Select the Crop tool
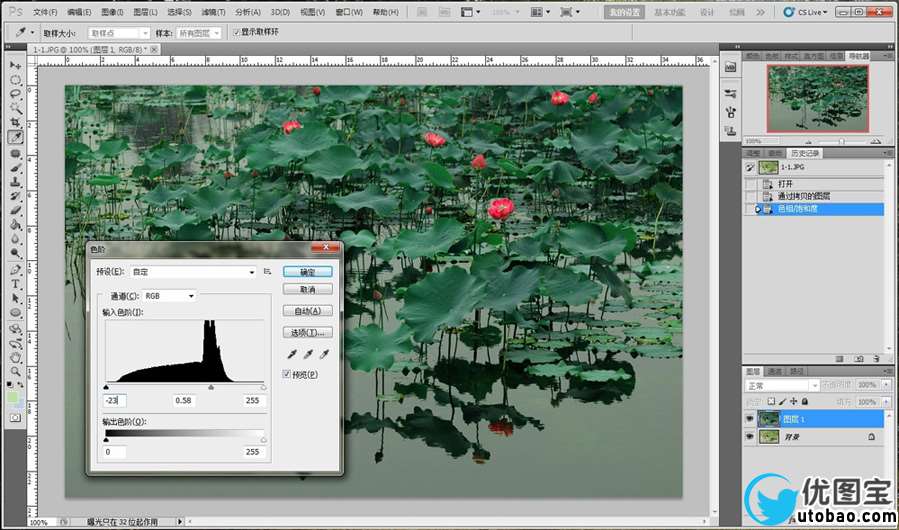 15,123
